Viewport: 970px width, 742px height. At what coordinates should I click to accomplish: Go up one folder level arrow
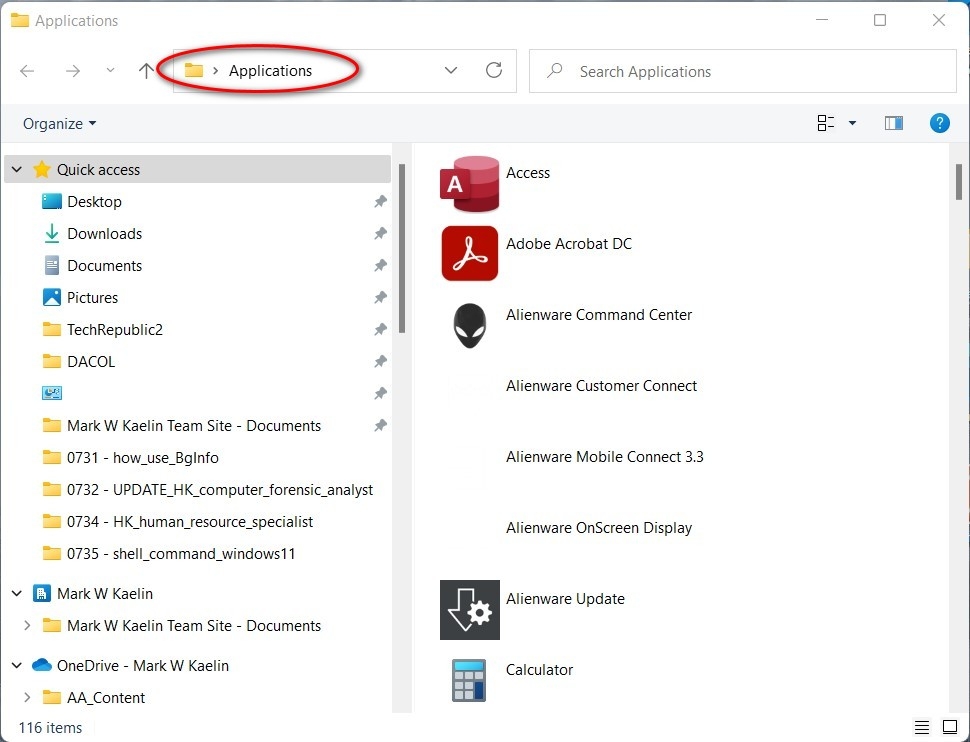[x=146, y=71]
